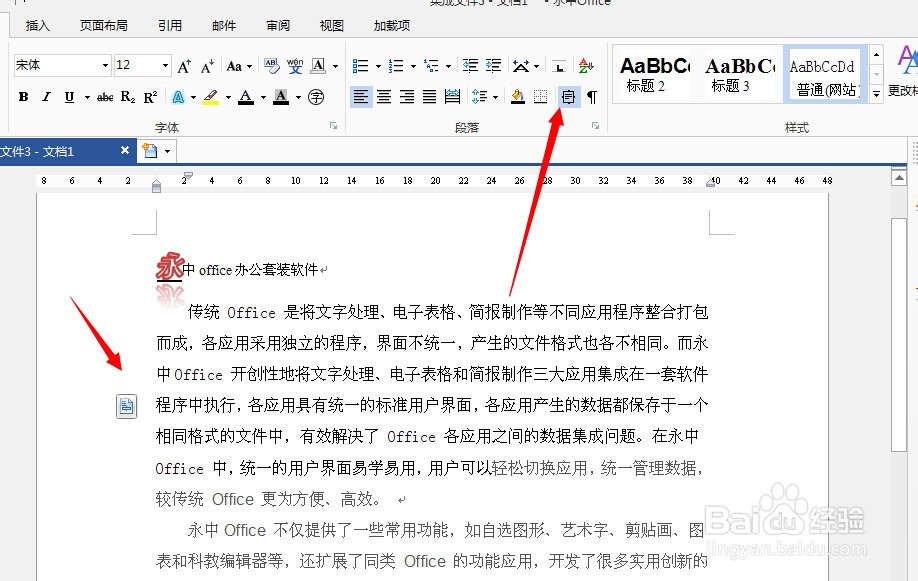Open highlight color dropdown arrow

pyautogui.click(x=228, y=97)
